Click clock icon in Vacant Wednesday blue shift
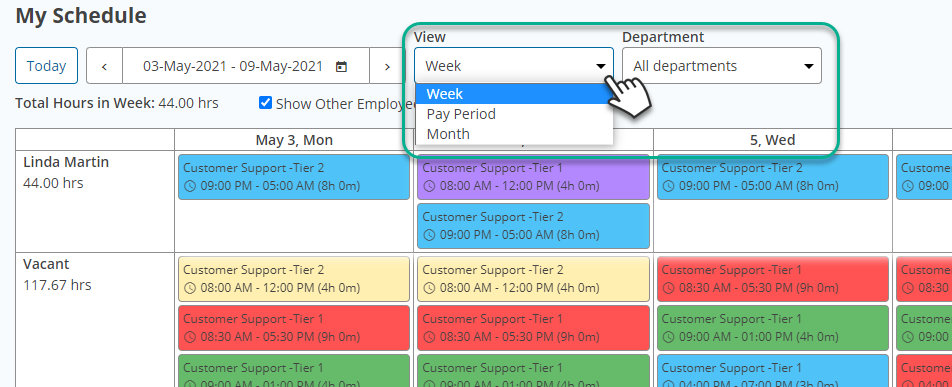The height and width of the screenshot is (387, 952). point(668,383)
